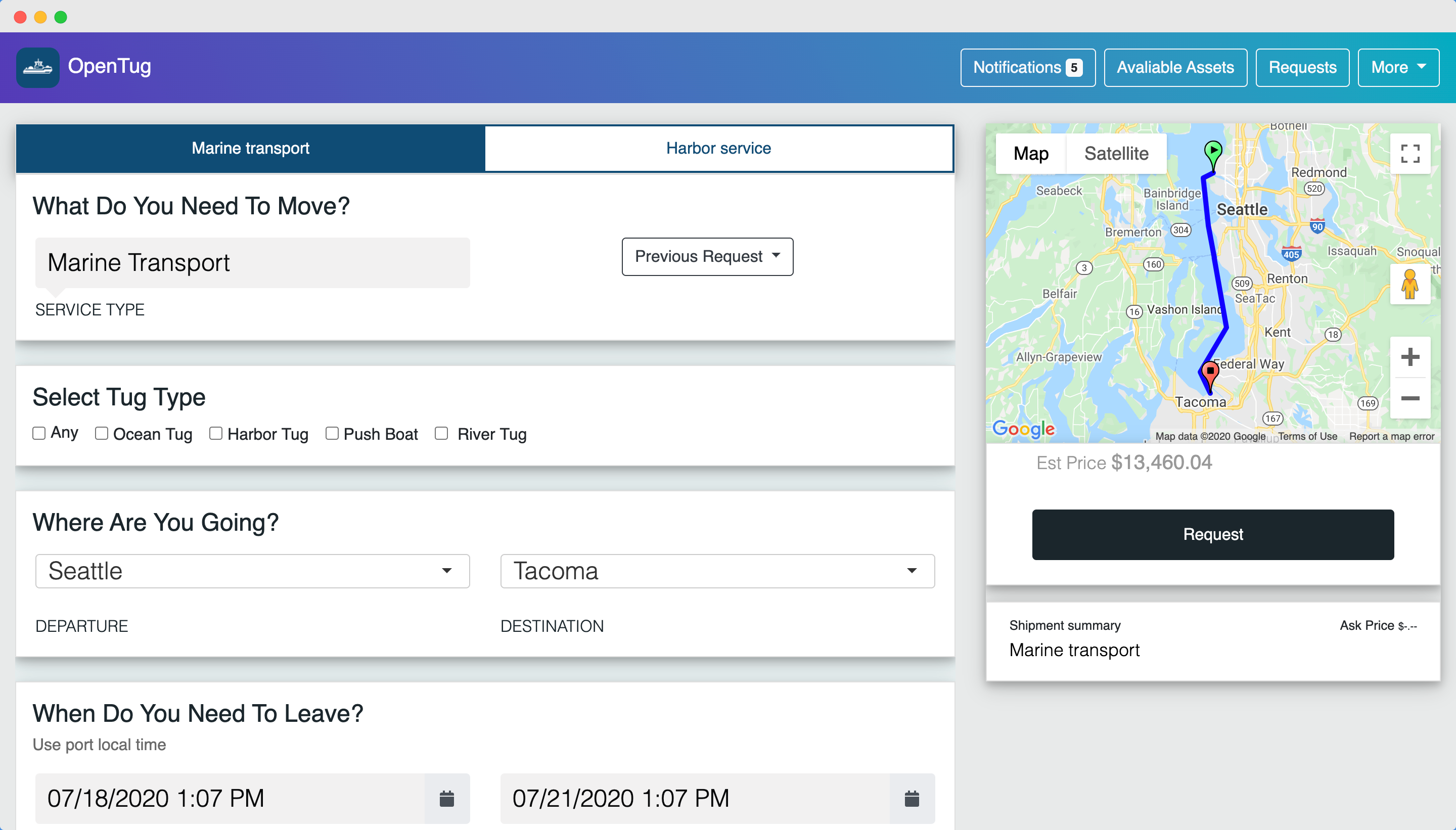Image resolution: width=1456 pixels, height=830 pixels.
Task: Switch to Marine transport tab
Action: coord(250,148)
